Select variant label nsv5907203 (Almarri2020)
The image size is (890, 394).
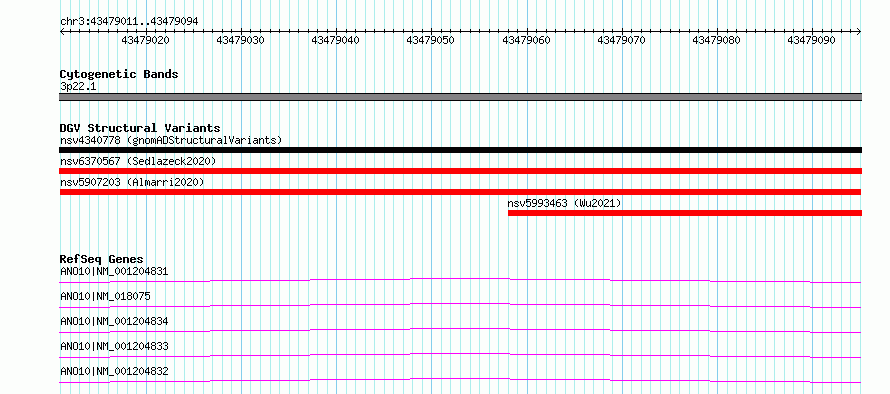132,182
